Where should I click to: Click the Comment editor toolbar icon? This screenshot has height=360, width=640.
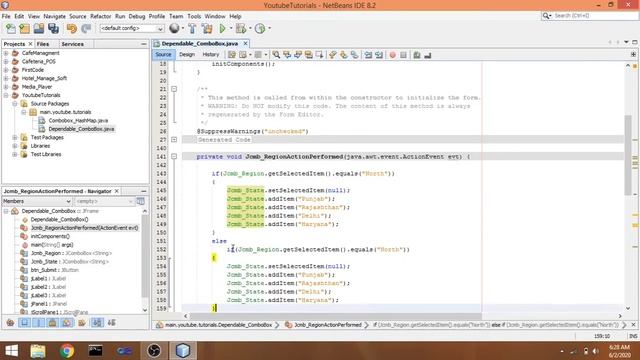(x=417, y=55)
